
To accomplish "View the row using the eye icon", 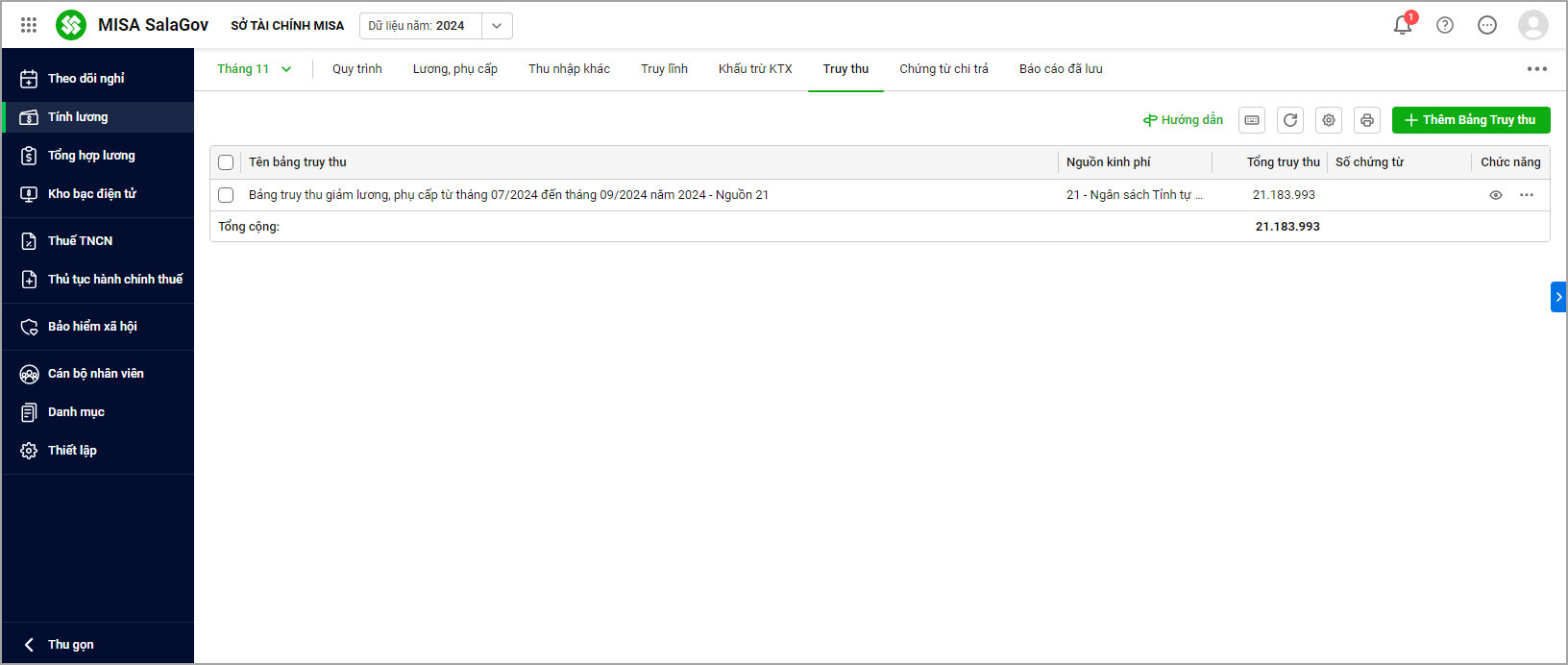I will pyautogui.click(x=1496, y=195).
